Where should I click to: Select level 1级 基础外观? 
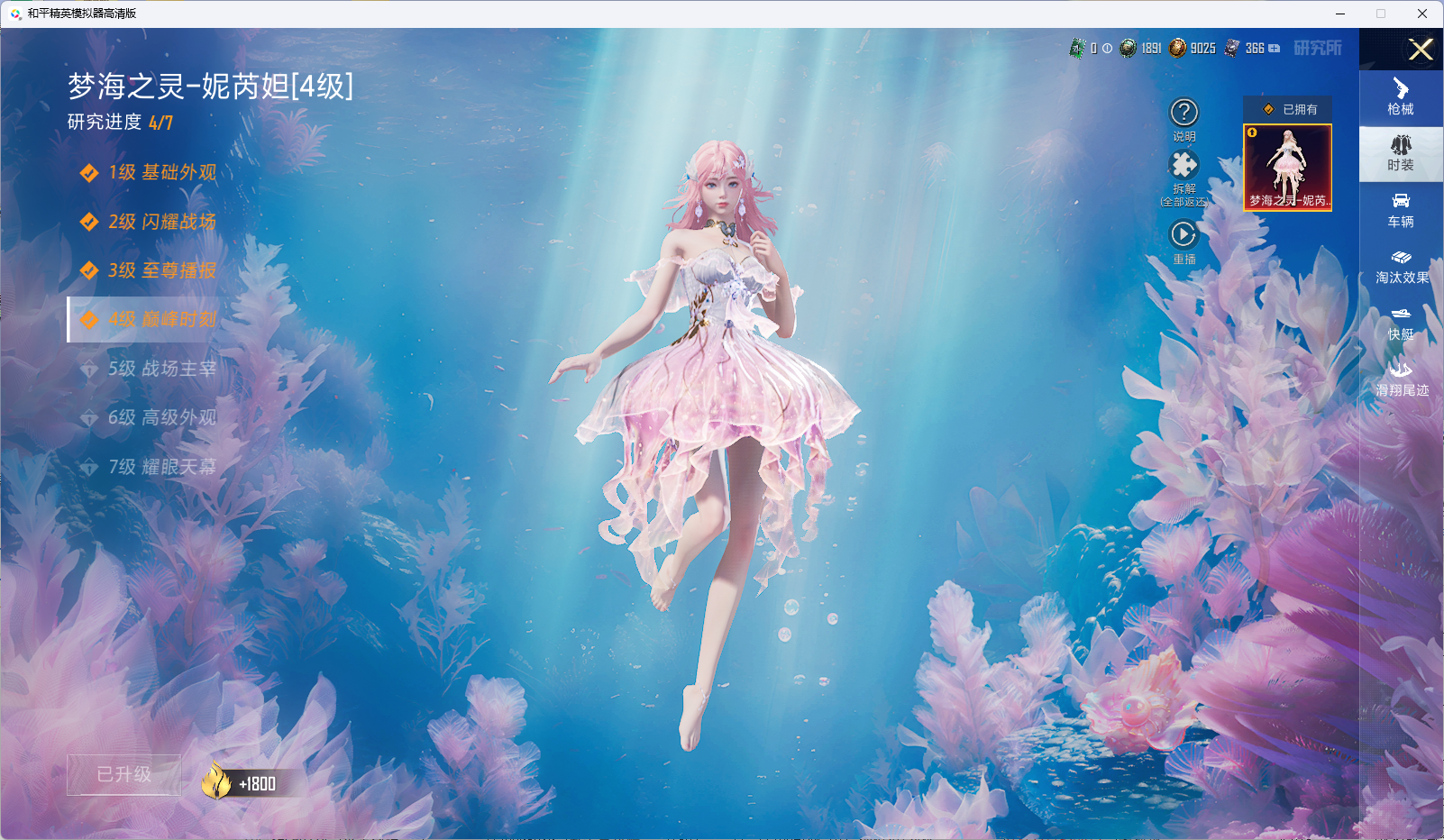coord(161,172)
